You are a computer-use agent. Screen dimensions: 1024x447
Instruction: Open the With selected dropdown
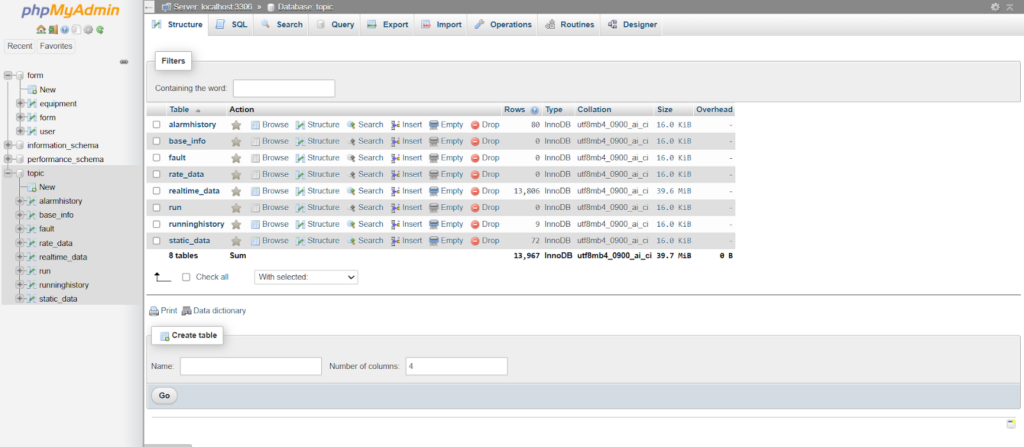point(306,277)
